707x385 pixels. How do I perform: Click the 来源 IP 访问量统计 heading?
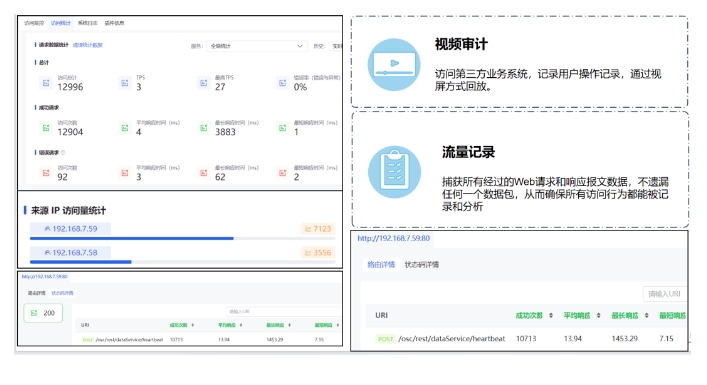[x=68, y=211]
